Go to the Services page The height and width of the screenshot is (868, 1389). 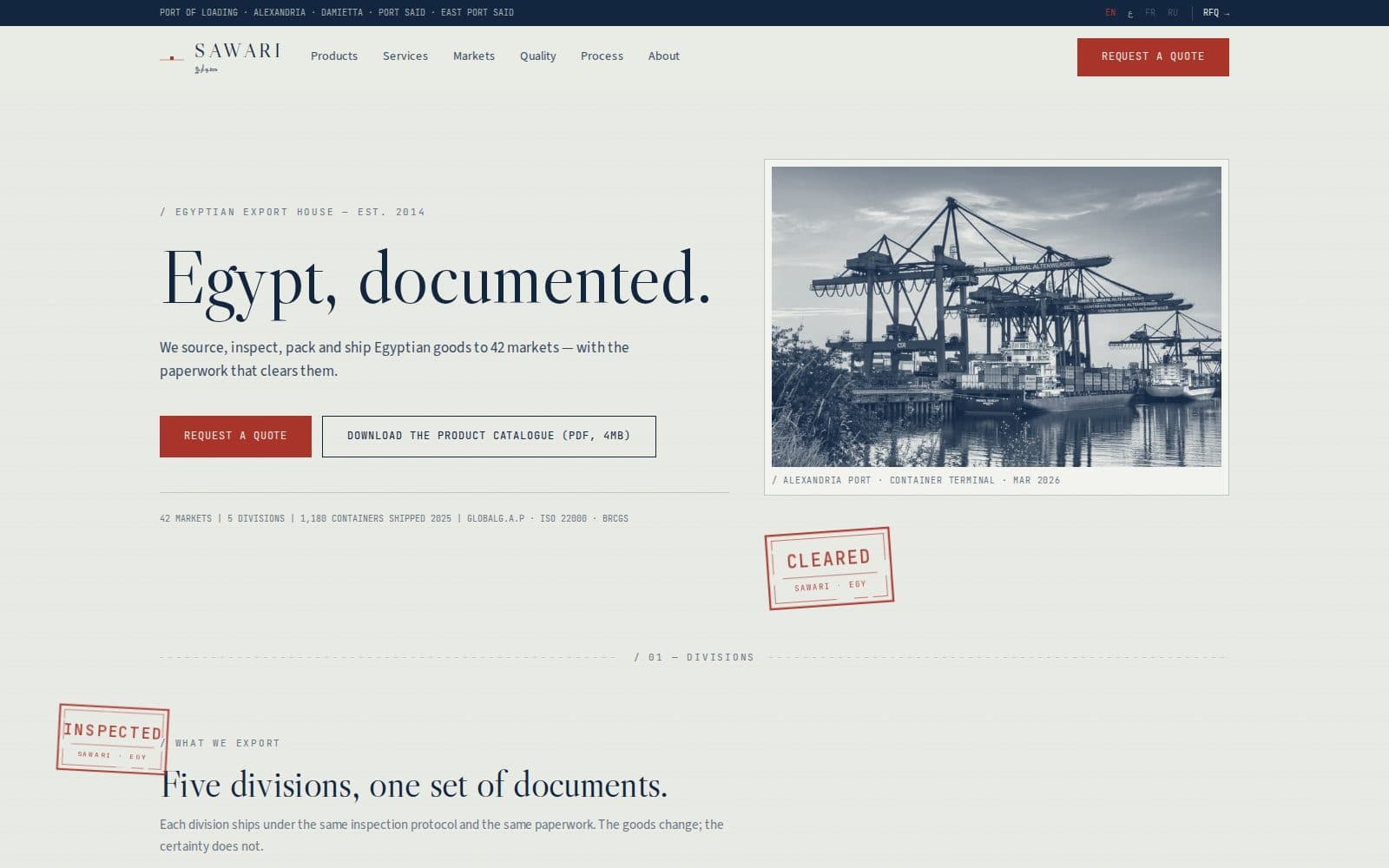click(x=405, y=56)
